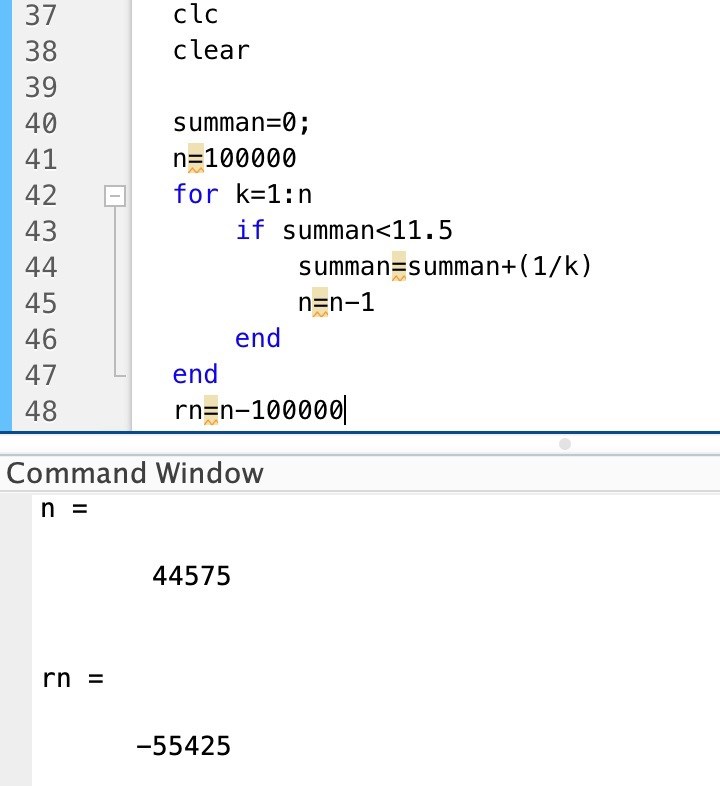The image size is (720, 786).
Task: Click line number 48 in the gutter
Action: pyautogui.click(x=40, y=410)
